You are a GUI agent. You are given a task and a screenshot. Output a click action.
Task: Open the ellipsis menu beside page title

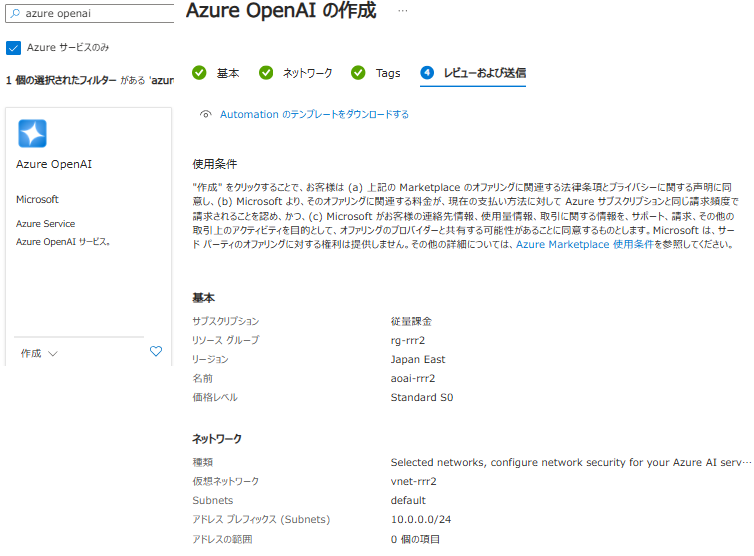coord(403,11)
